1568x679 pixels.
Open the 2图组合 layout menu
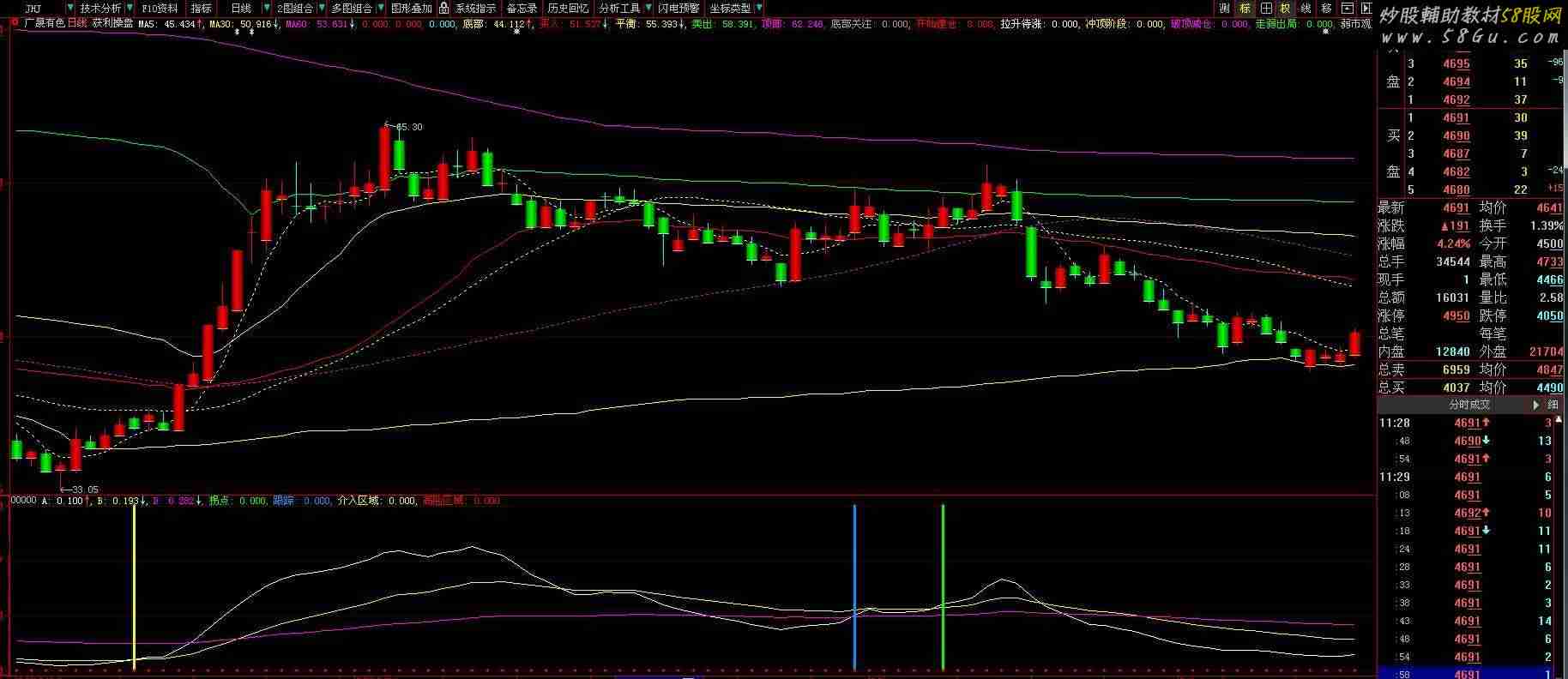pyautogui.click(x=295, y=8)
